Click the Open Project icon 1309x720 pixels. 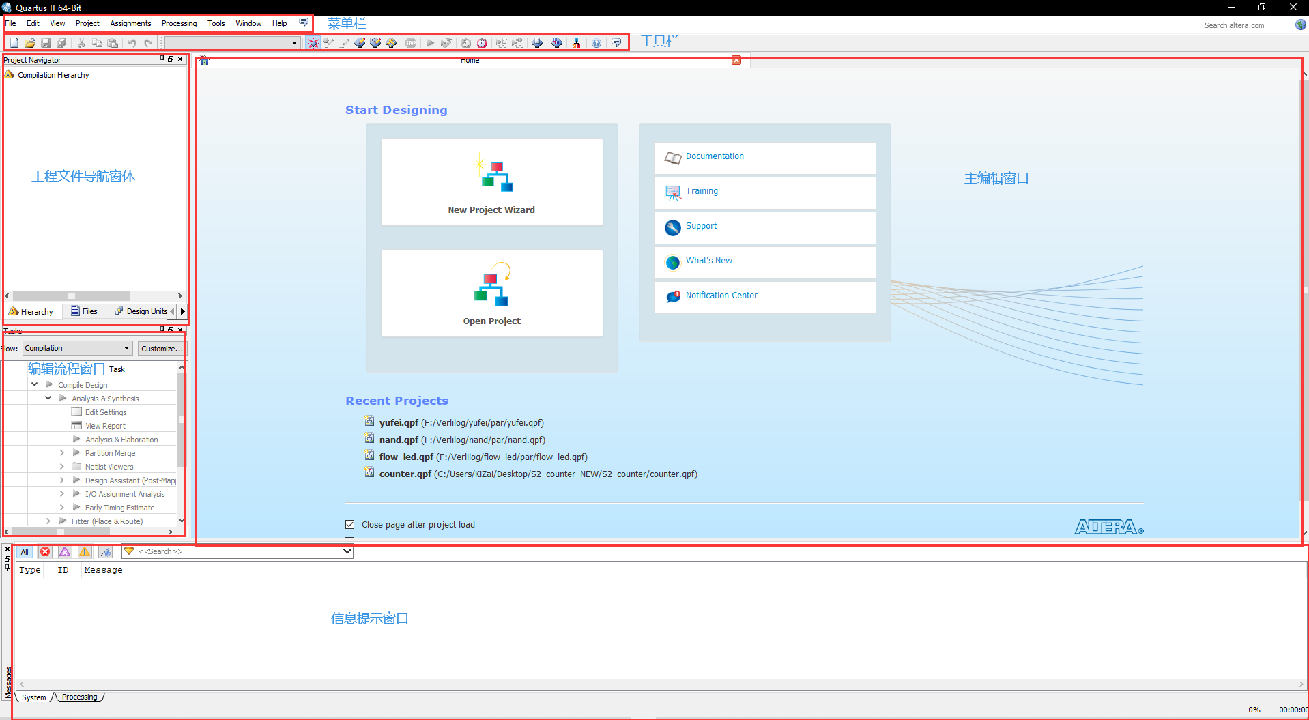pyautogui.click(x=492, y=285)
